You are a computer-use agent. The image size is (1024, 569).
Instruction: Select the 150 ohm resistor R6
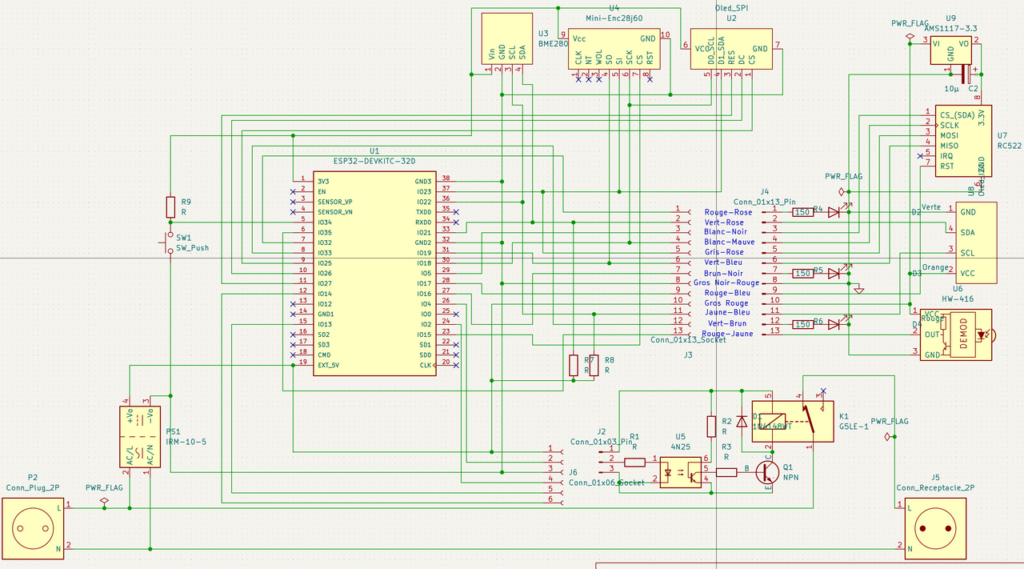[x=803, y=325]
